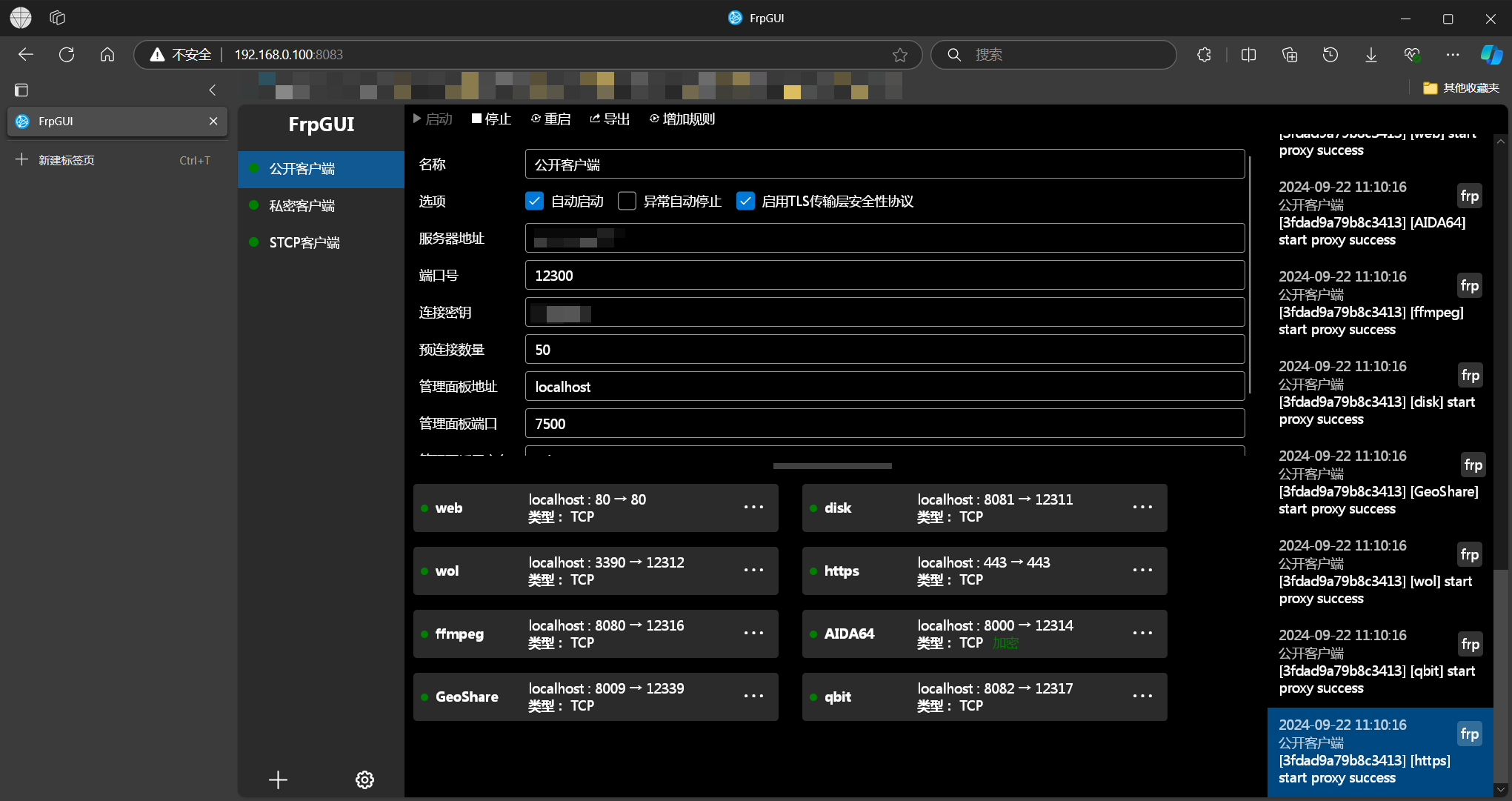This screenshot has width=1512, height=801.
Task: Toggle the vertical tabs pane icon
Action: point(21,90)
